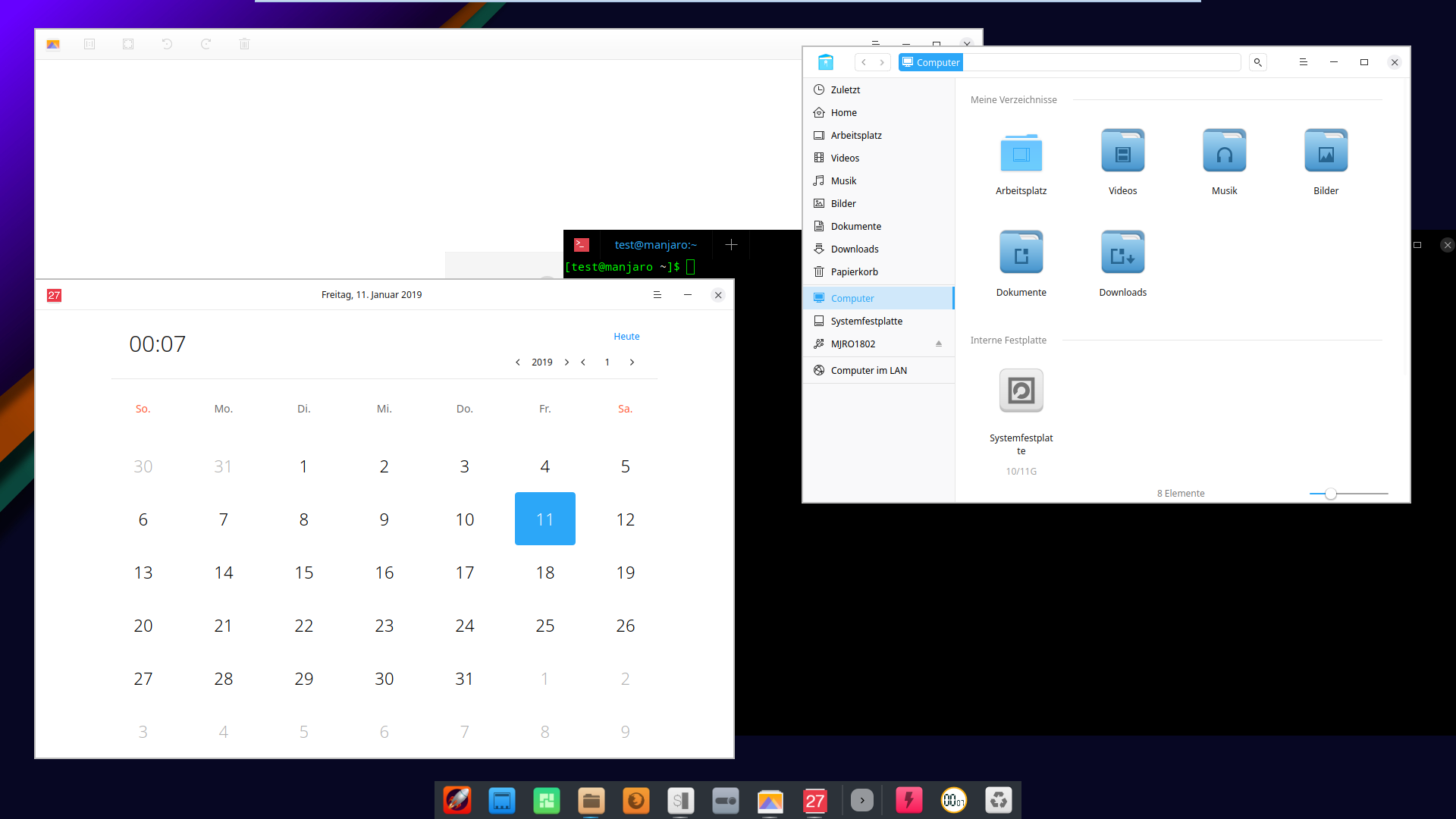The image size is (1456, 819).
Task: Open the calendar hamburger menu
Action: pyautogui.click(x=657, y=295)
